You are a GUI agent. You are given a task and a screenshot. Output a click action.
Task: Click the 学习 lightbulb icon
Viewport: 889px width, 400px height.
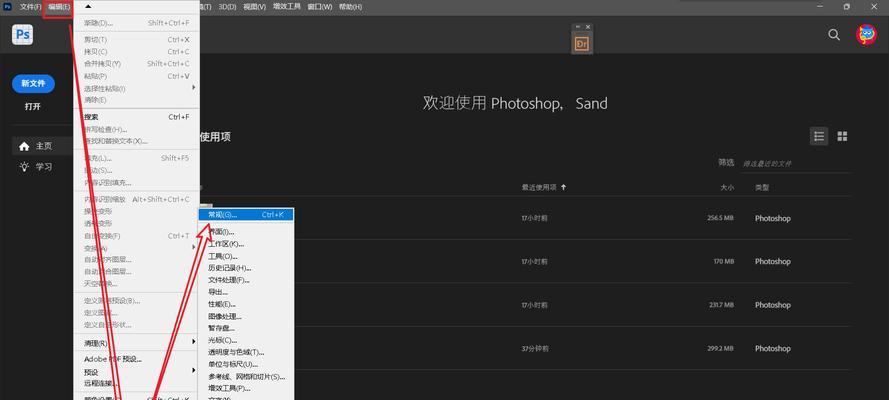(x=24, y=167)
